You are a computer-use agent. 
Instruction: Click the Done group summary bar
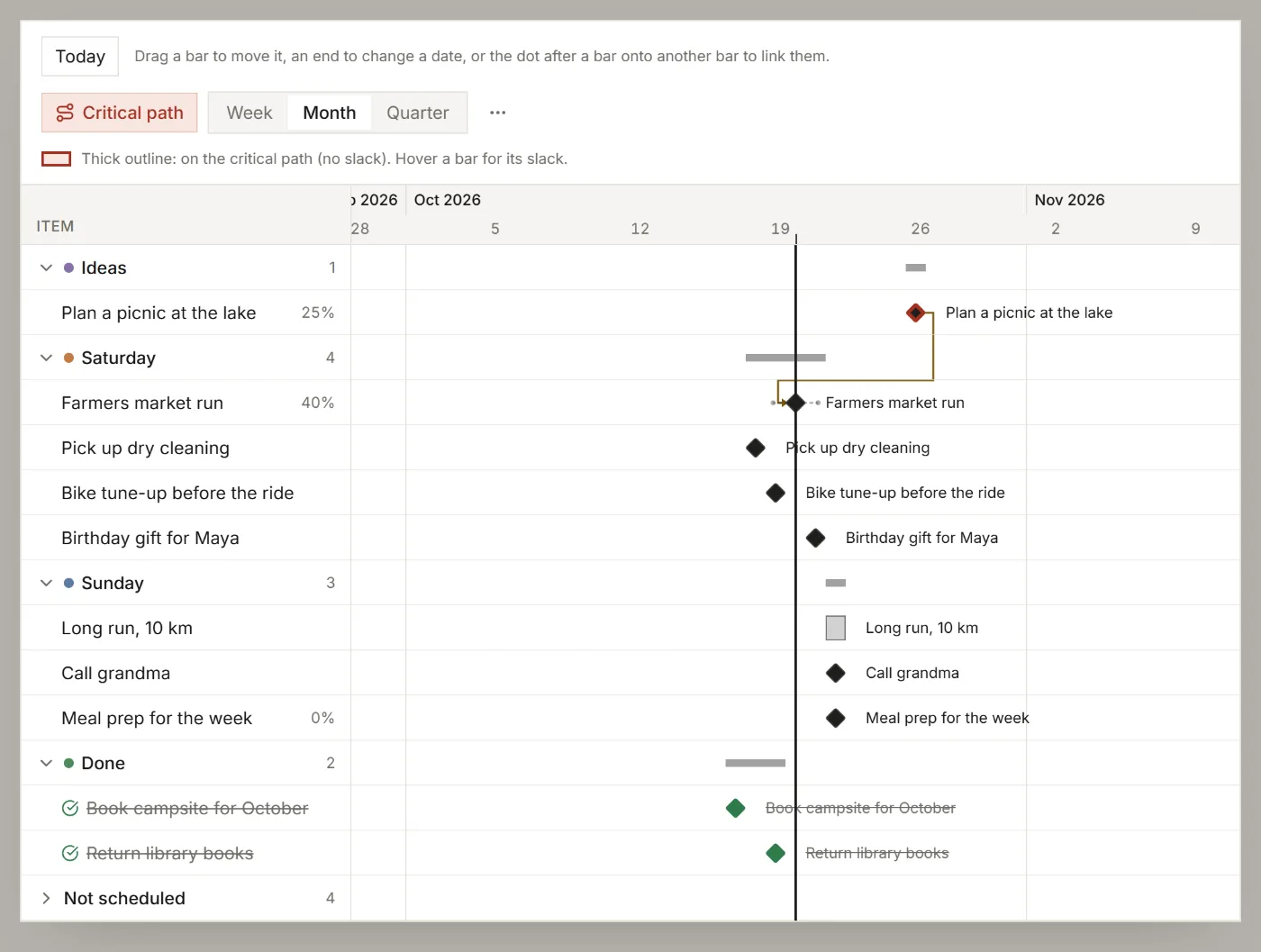click(756, 763)
